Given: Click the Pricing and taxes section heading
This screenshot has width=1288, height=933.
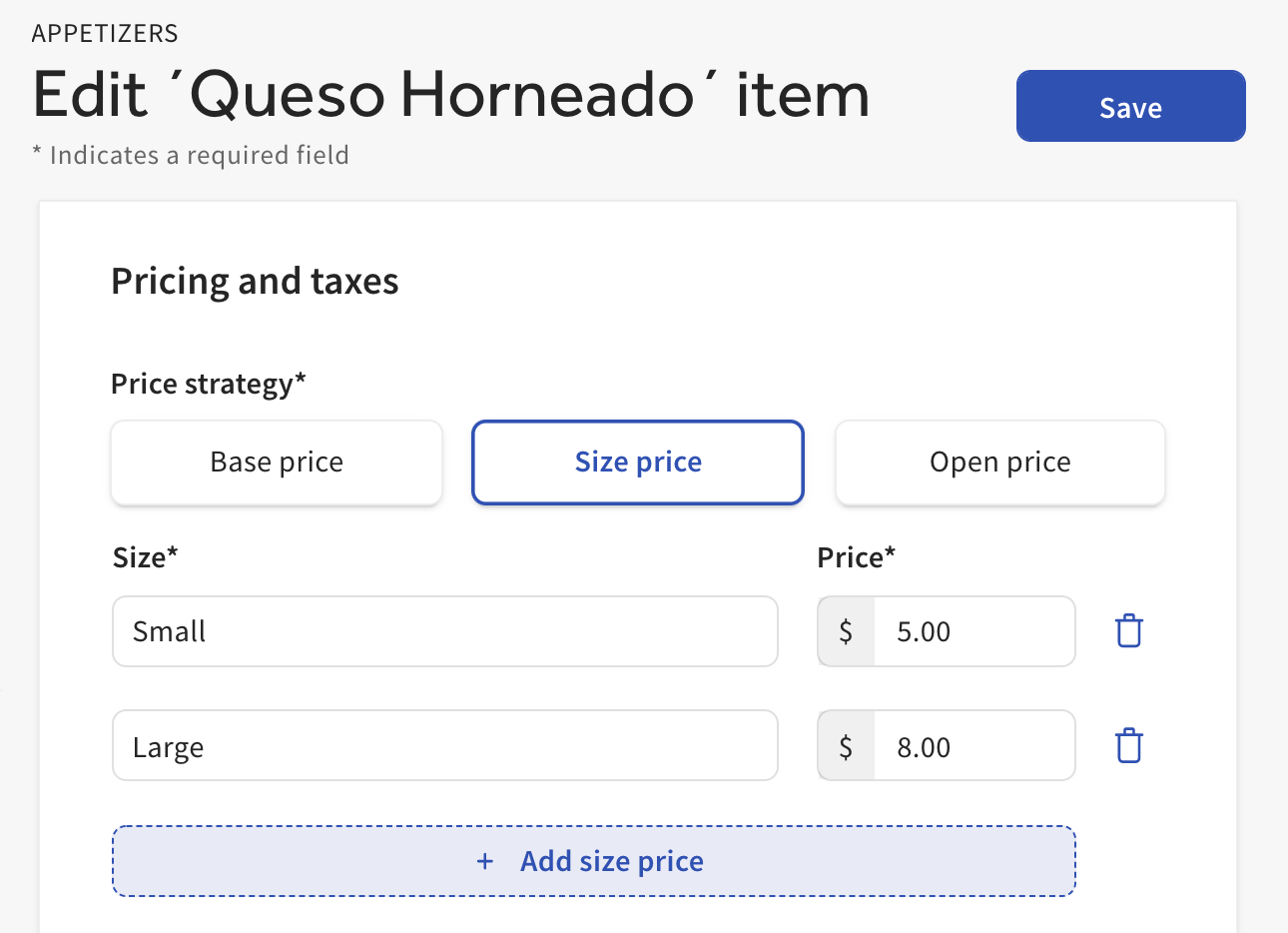Looking at the screenshot, I should [255, 281].
